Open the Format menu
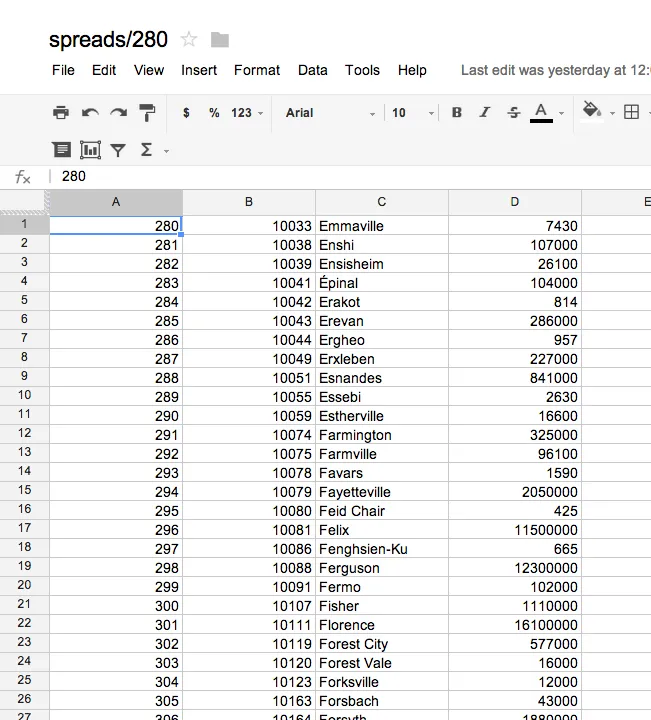Viewport: 651px width, 720px height. pyautogui.click(x=257, y=70)
